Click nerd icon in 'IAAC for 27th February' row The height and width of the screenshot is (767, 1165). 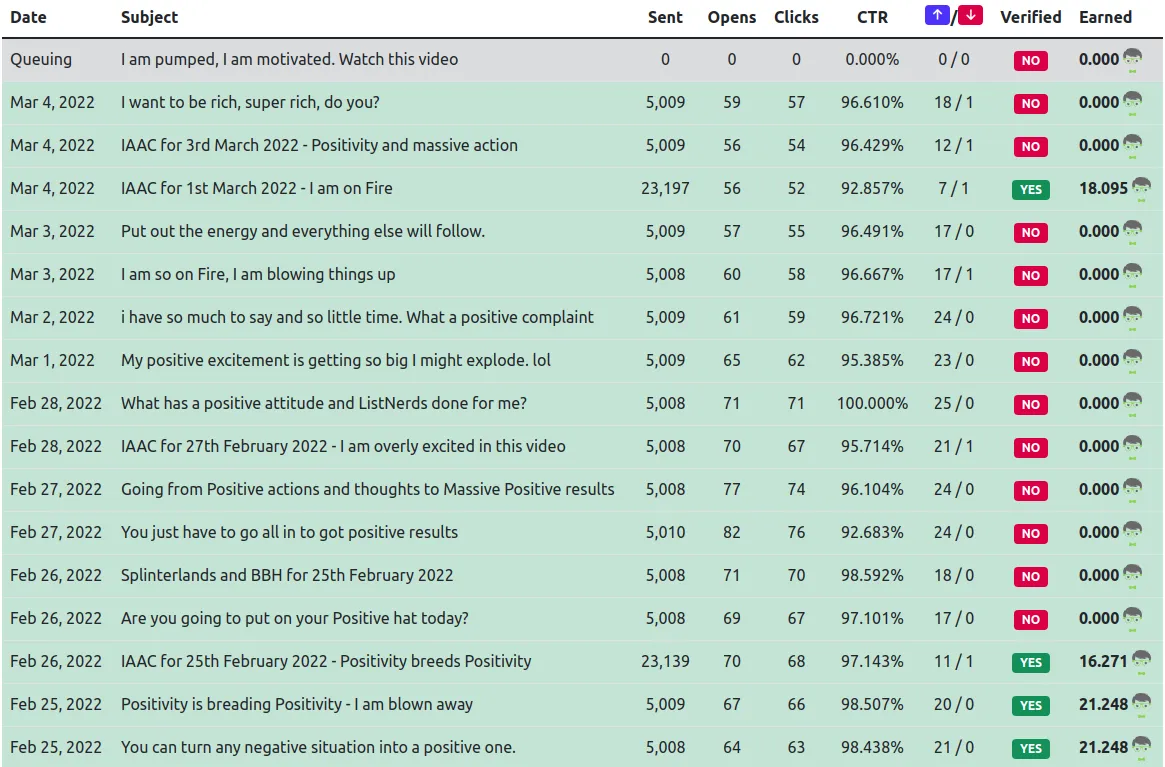click(x=1132, y=447)
